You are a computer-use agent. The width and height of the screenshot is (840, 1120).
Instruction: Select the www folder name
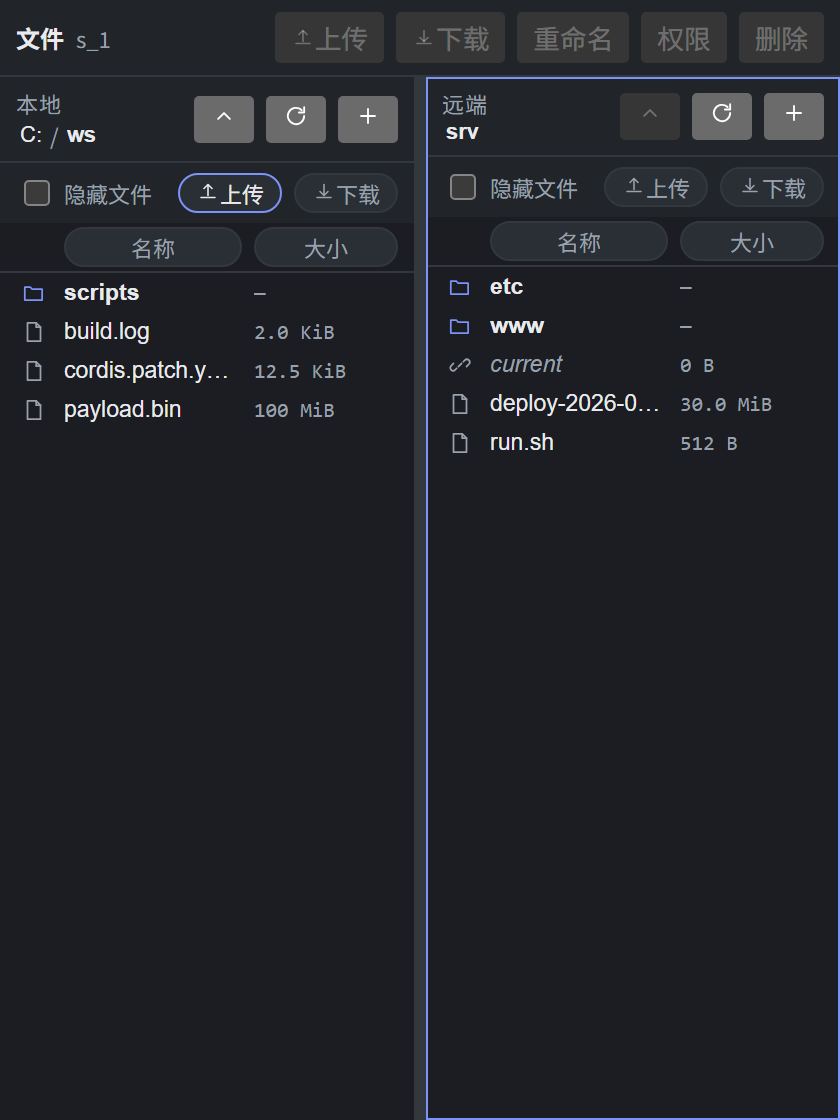(517, 326)
